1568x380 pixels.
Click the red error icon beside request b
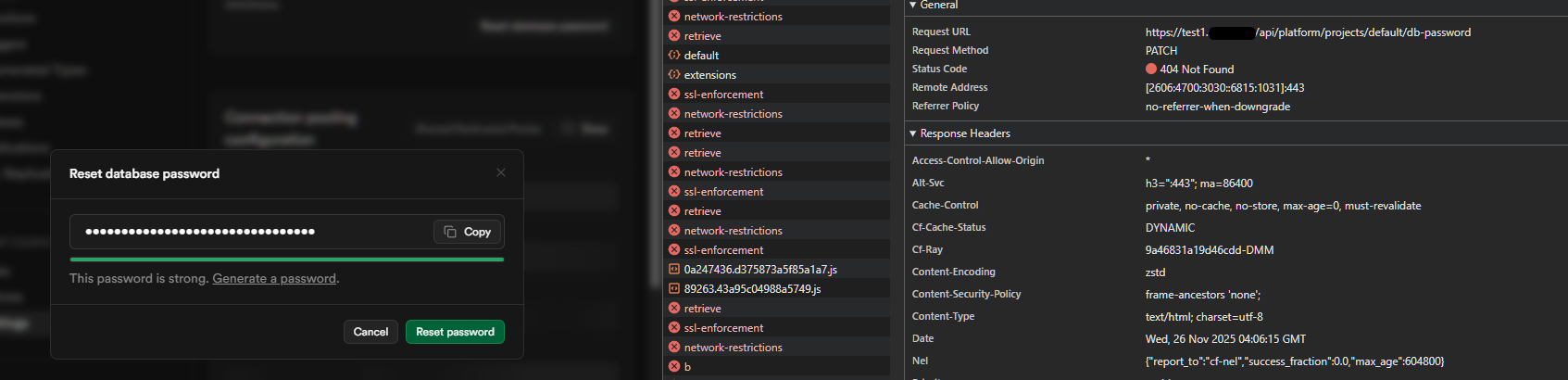pos(674,367)
